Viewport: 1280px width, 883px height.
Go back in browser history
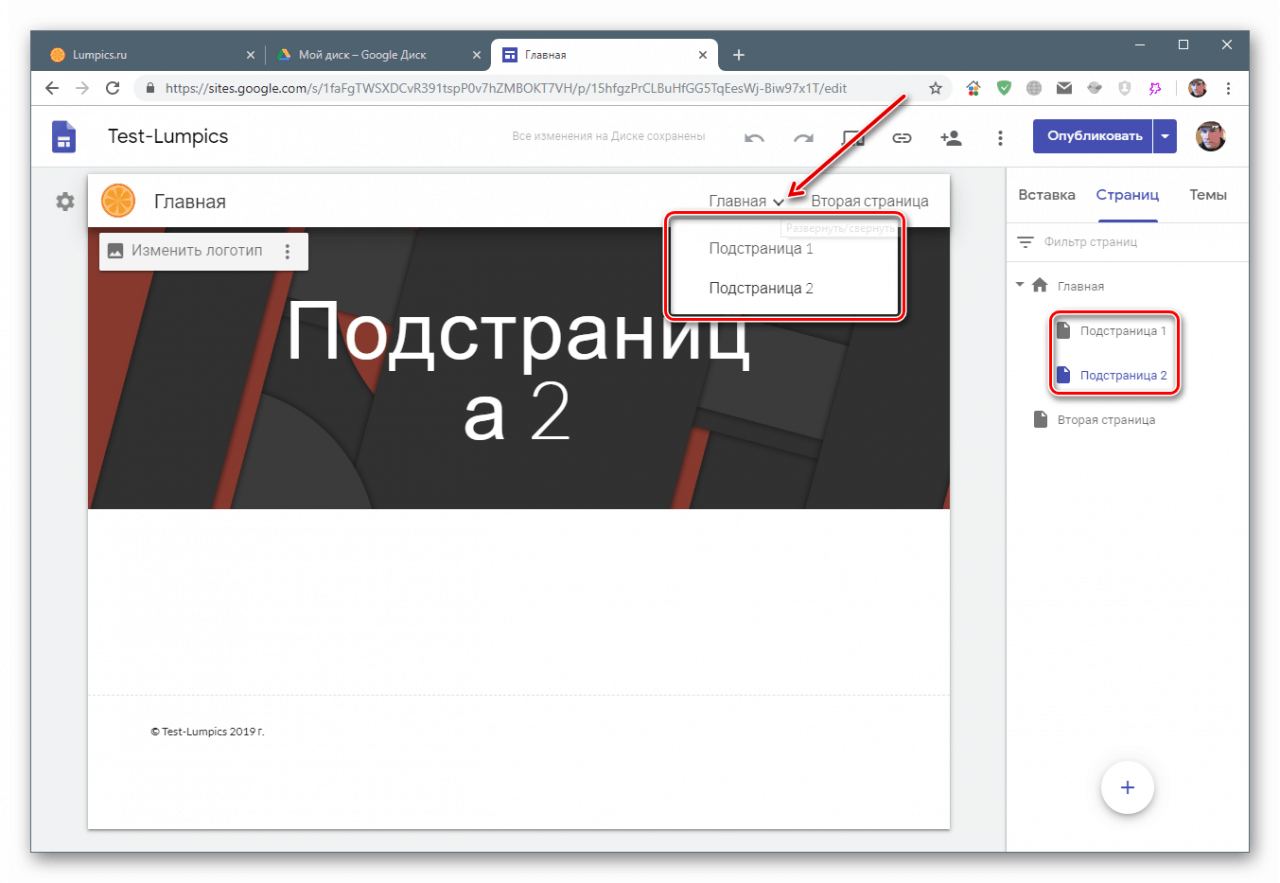pyautogui.click(x=52, y=88)
